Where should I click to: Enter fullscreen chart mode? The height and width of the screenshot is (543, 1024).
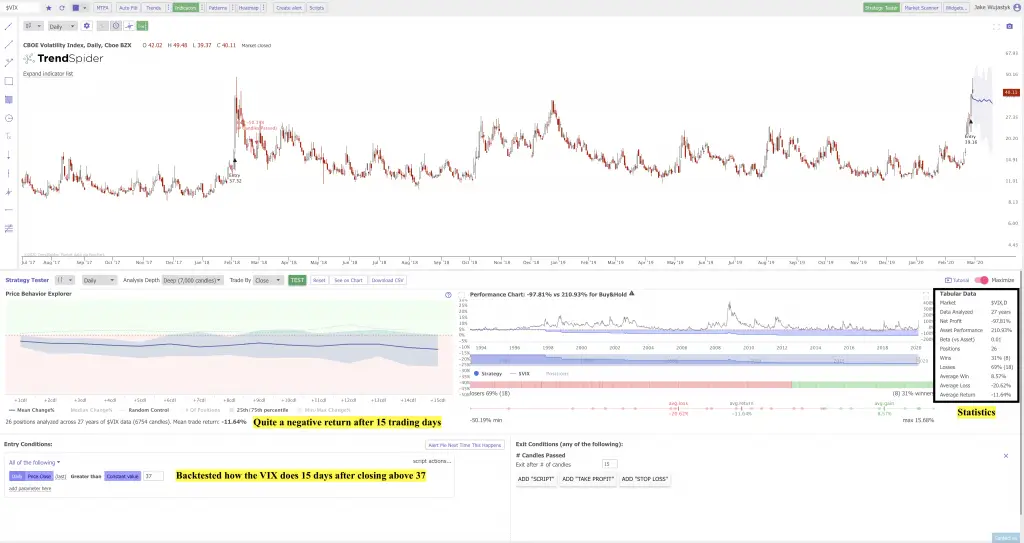coord(996,27)
